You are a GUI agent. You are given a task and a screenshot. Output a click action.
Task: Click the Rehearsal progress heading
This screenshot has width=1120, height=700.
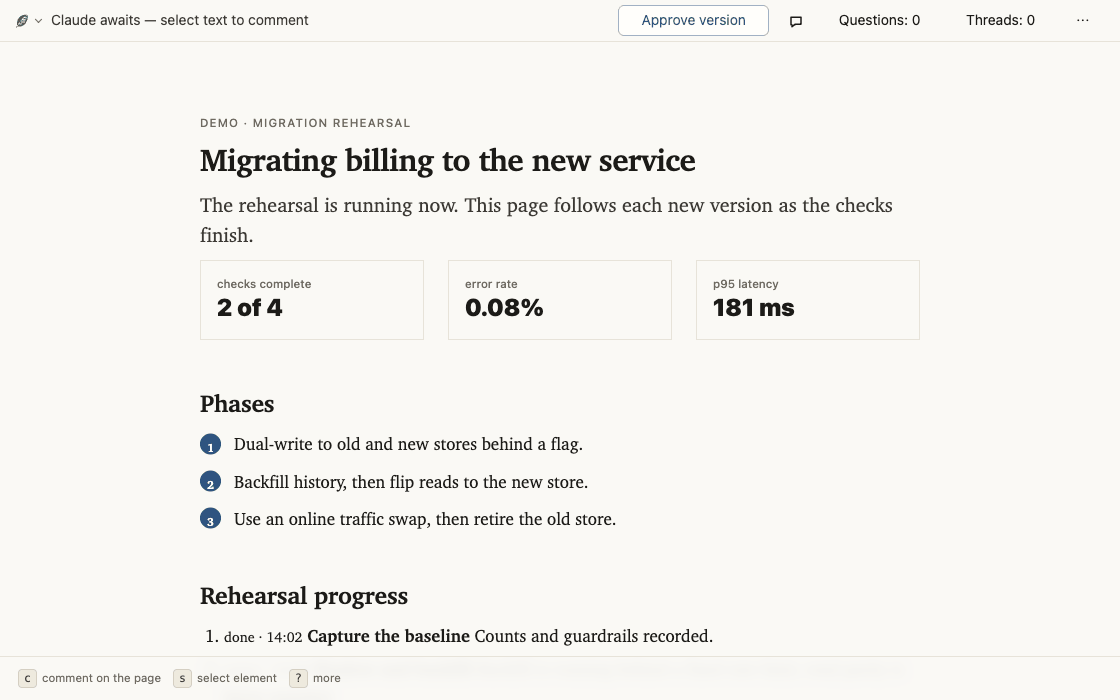[x=304, y=596]
